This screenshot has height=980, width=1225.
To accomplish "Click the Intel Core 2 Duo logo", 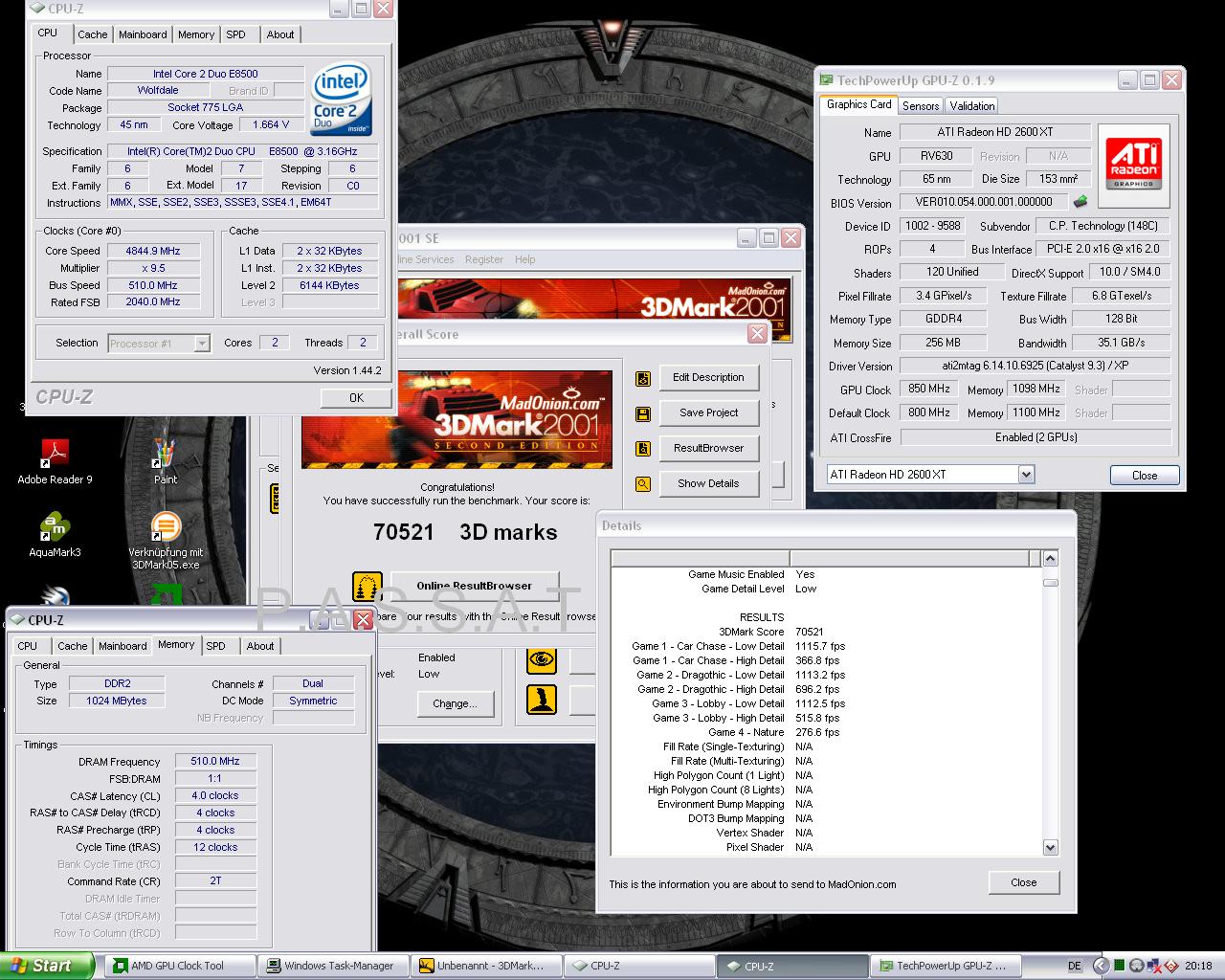I will click(342, 100).
